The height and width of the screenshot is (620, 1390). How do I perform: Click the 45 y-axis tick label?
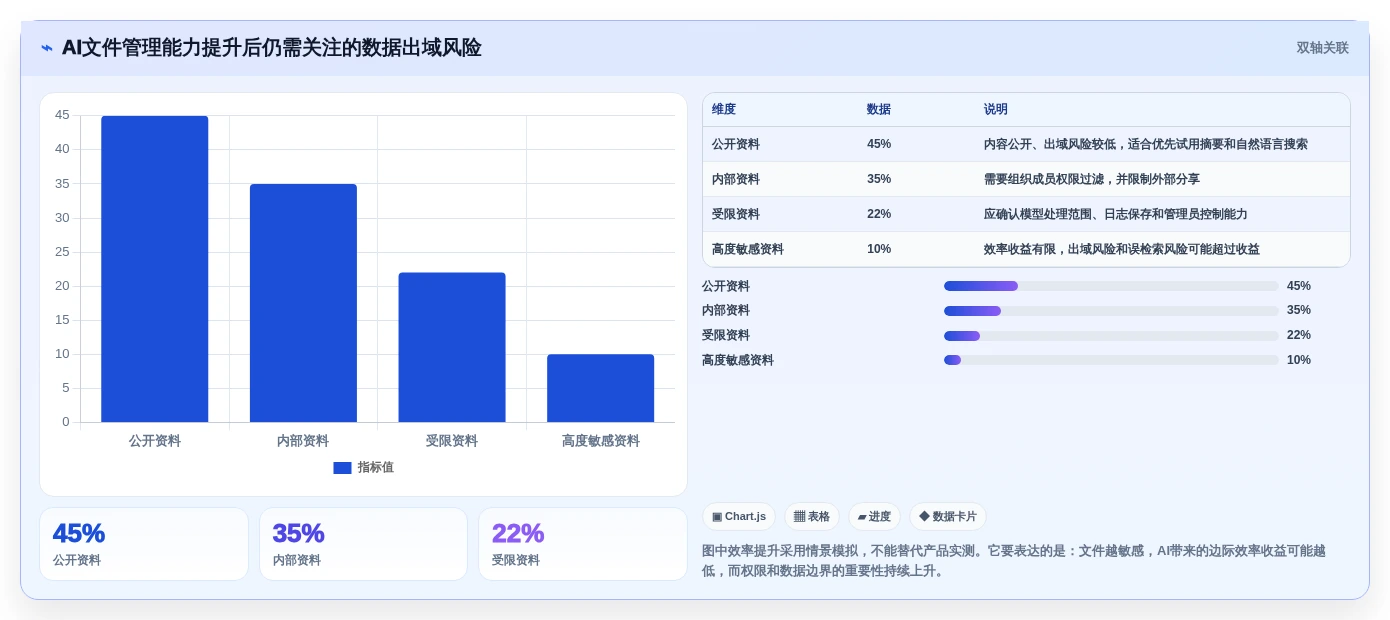62,115
